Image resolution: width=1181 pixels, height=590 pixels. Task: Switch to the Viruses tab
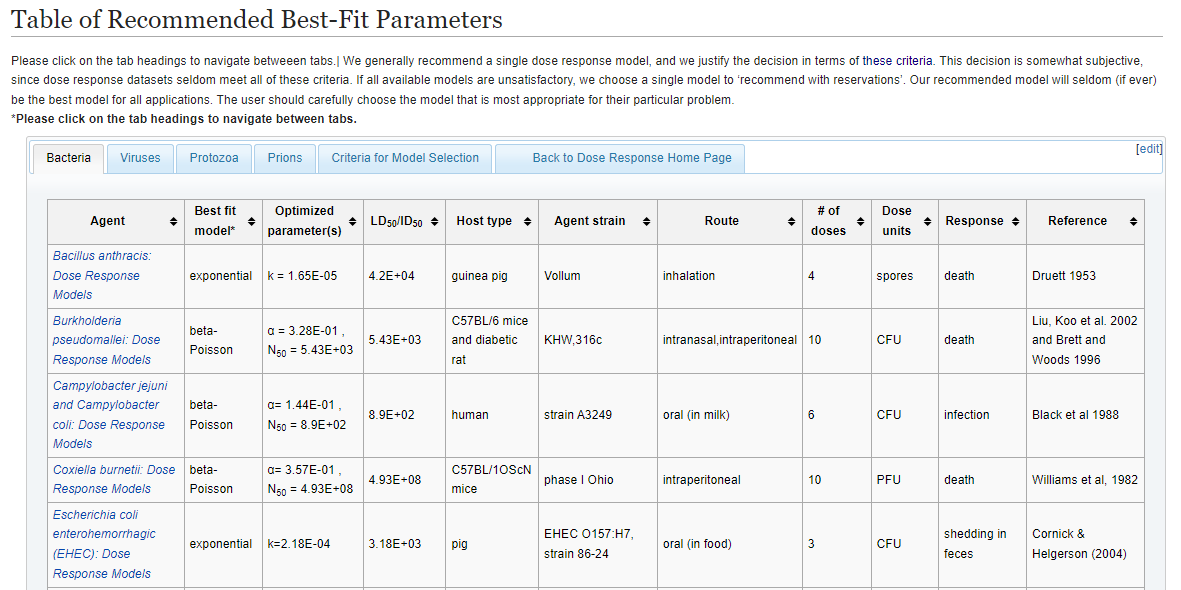[x=140, y=158]
